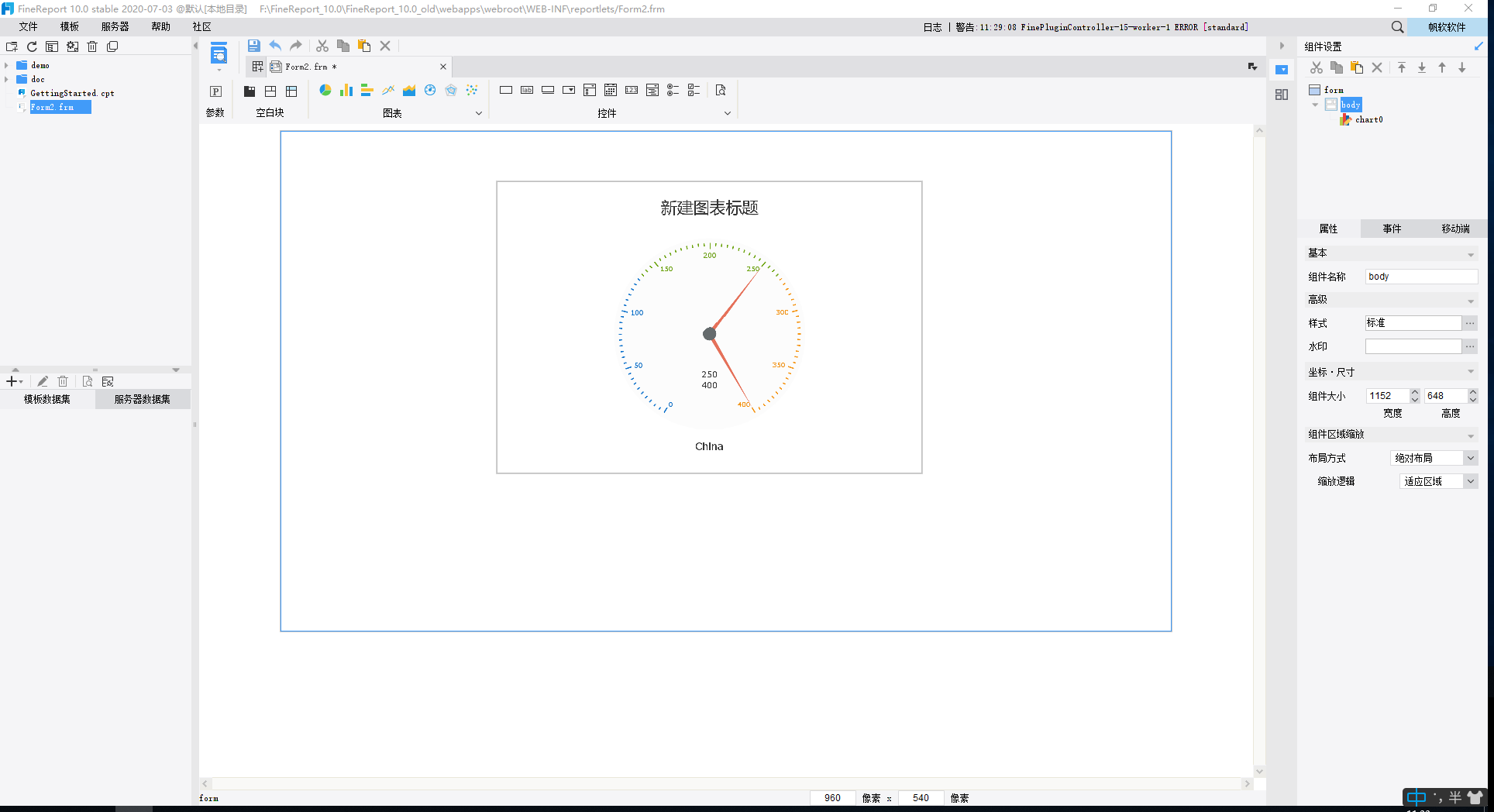This screenshot has height=812, width=1494.
Task: Open the 文件 menu
Action: point(29,26)
